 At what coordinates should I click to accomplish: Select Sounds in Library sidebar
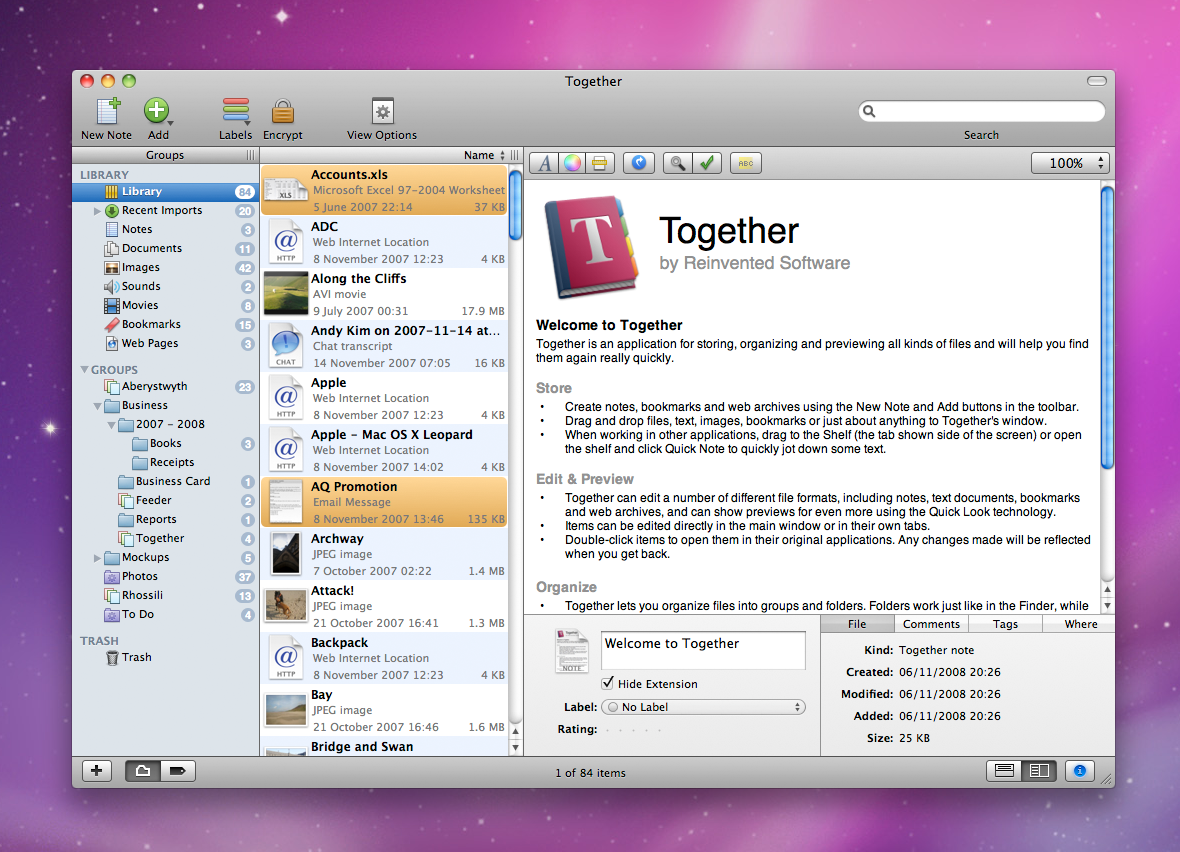(x=166, y=286)
